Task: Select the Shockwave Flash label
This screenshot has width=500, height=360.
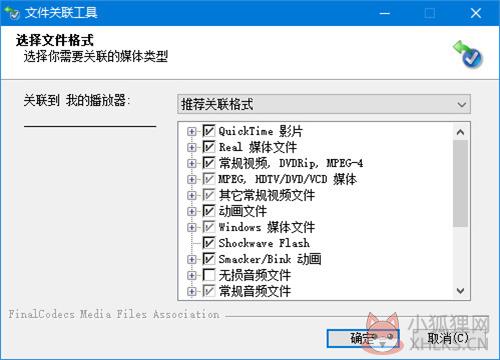Action: [264, 243]
